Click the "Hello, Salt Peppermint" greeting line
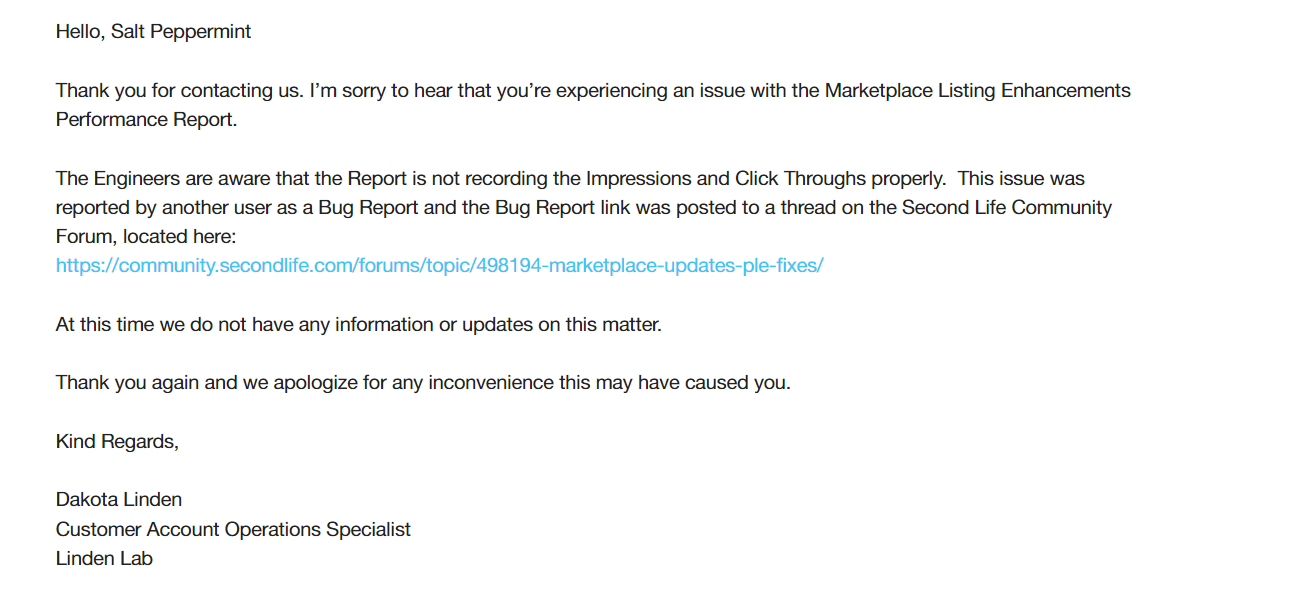Viewport: 1312px width, 589px height. click(153, 32)
